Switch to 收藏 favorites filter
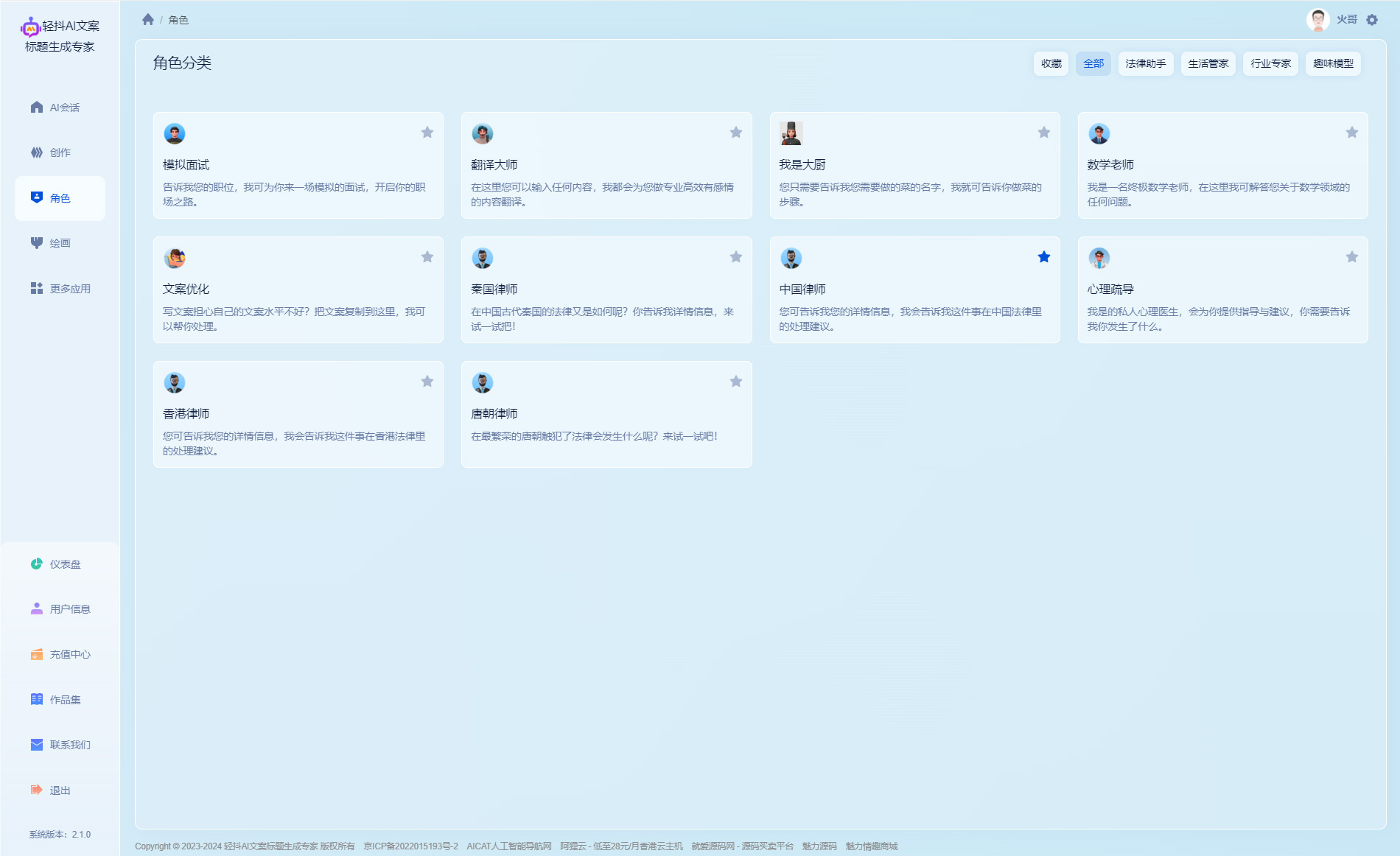The width and height of the screenshot is (1400, 856). point(1051,63)
